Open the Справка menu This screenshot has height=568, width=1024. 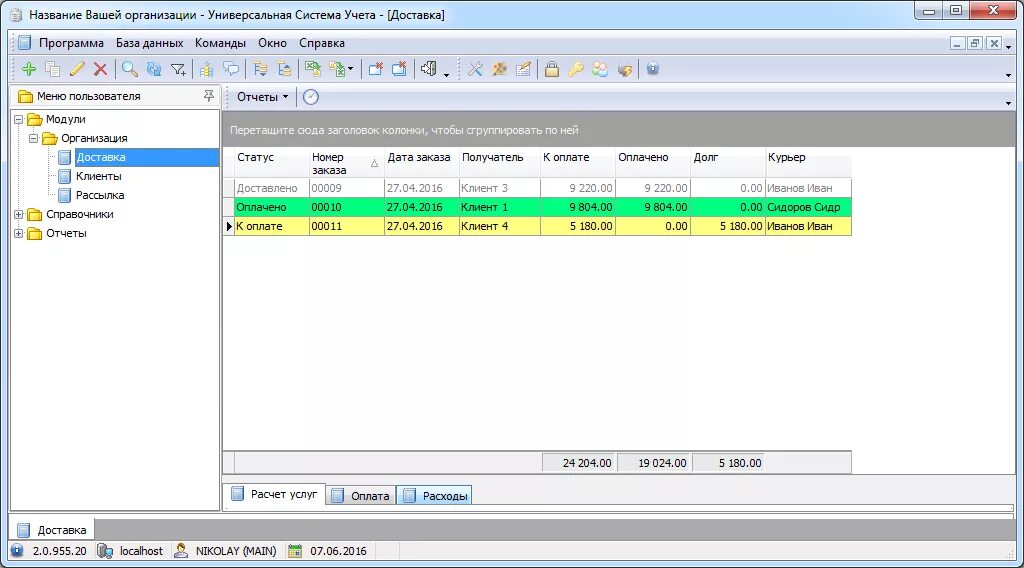(322, 43)
